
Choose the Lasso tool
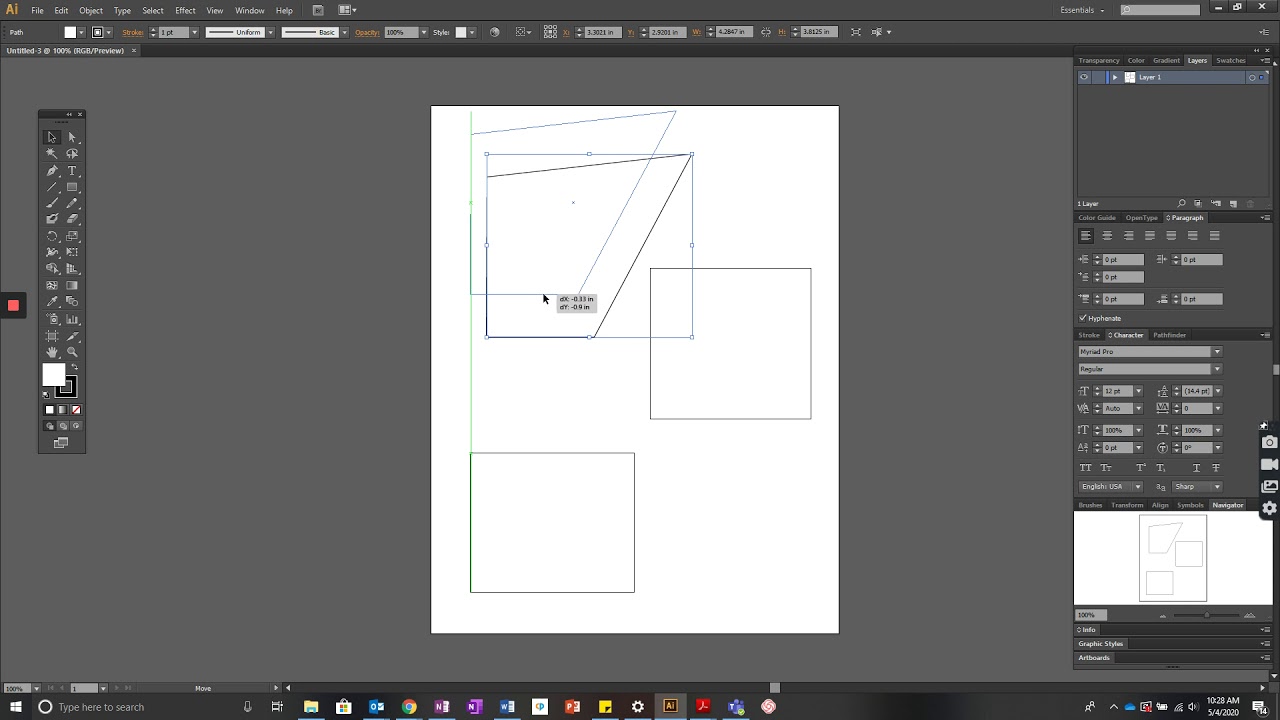click(72, 153)
